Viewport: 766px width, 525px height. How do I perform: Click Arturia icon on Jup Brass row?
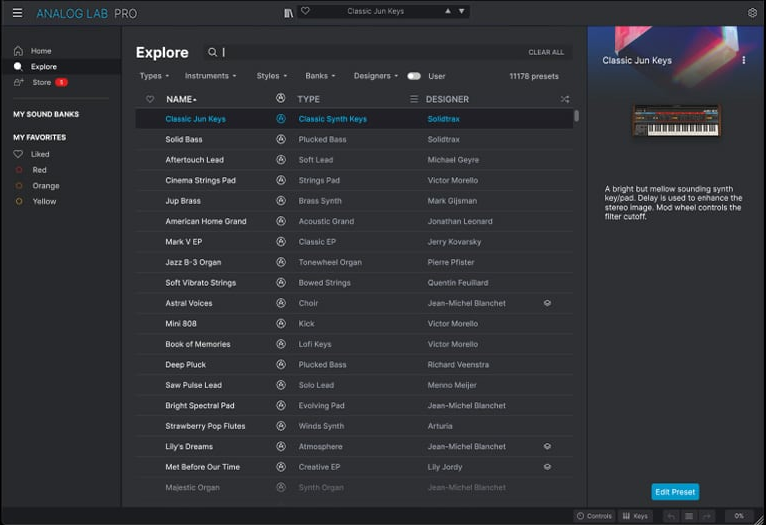coord(281,201)
